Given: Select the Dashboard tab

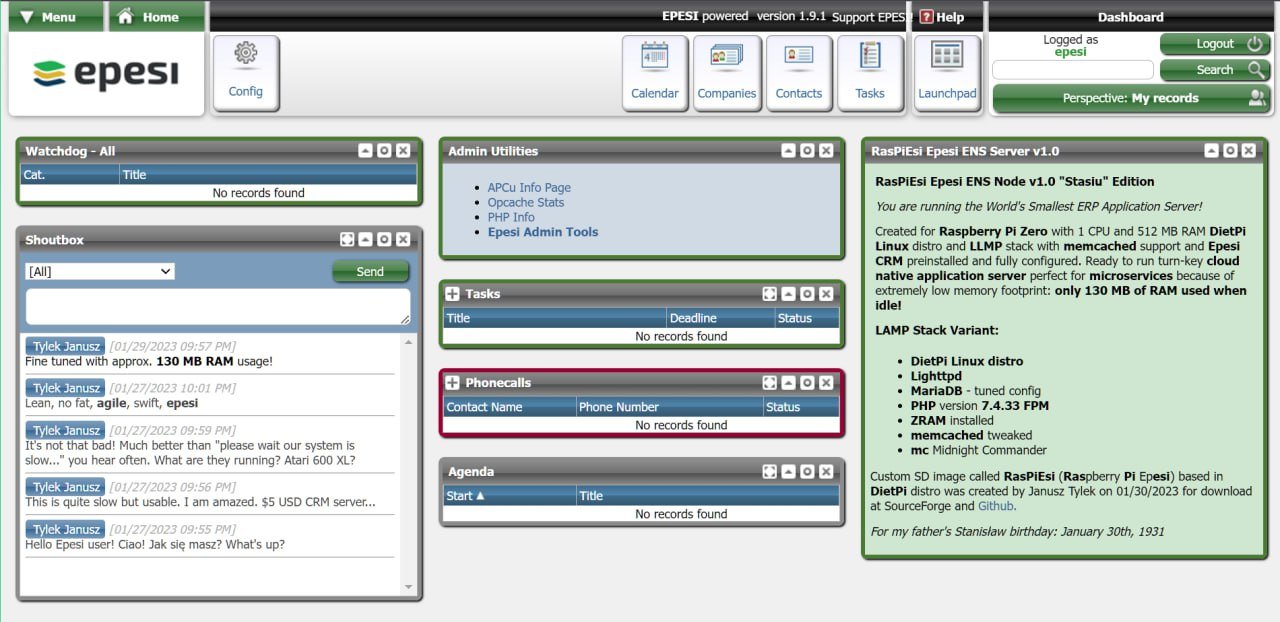Looking at the screenshot, I should pyautogui.click(x=1131, y=17).
